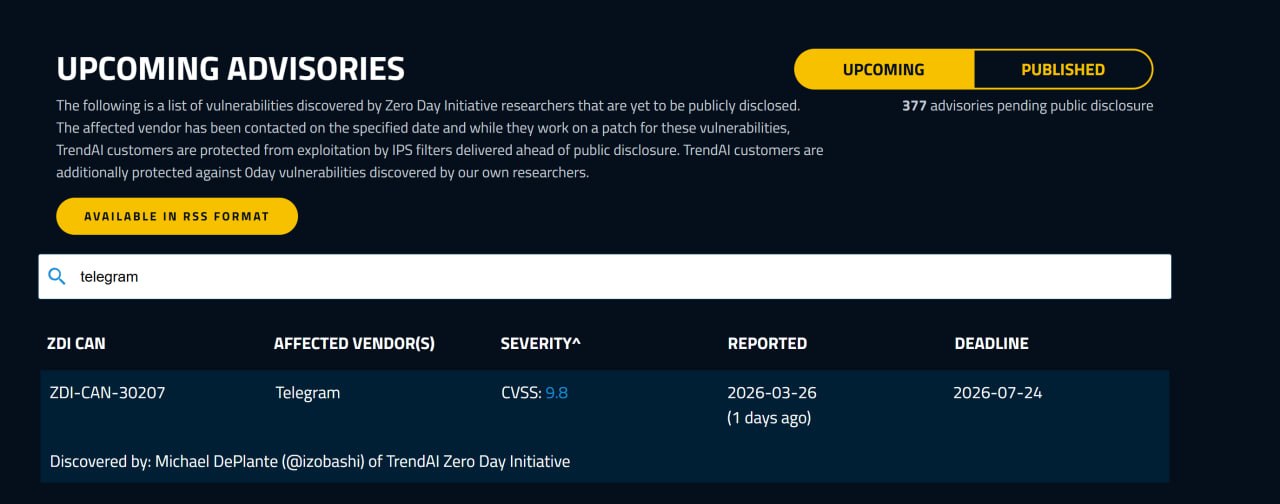Open the CVSS 9.8 score link
The image size is (1280, 504).
point(556,393)
